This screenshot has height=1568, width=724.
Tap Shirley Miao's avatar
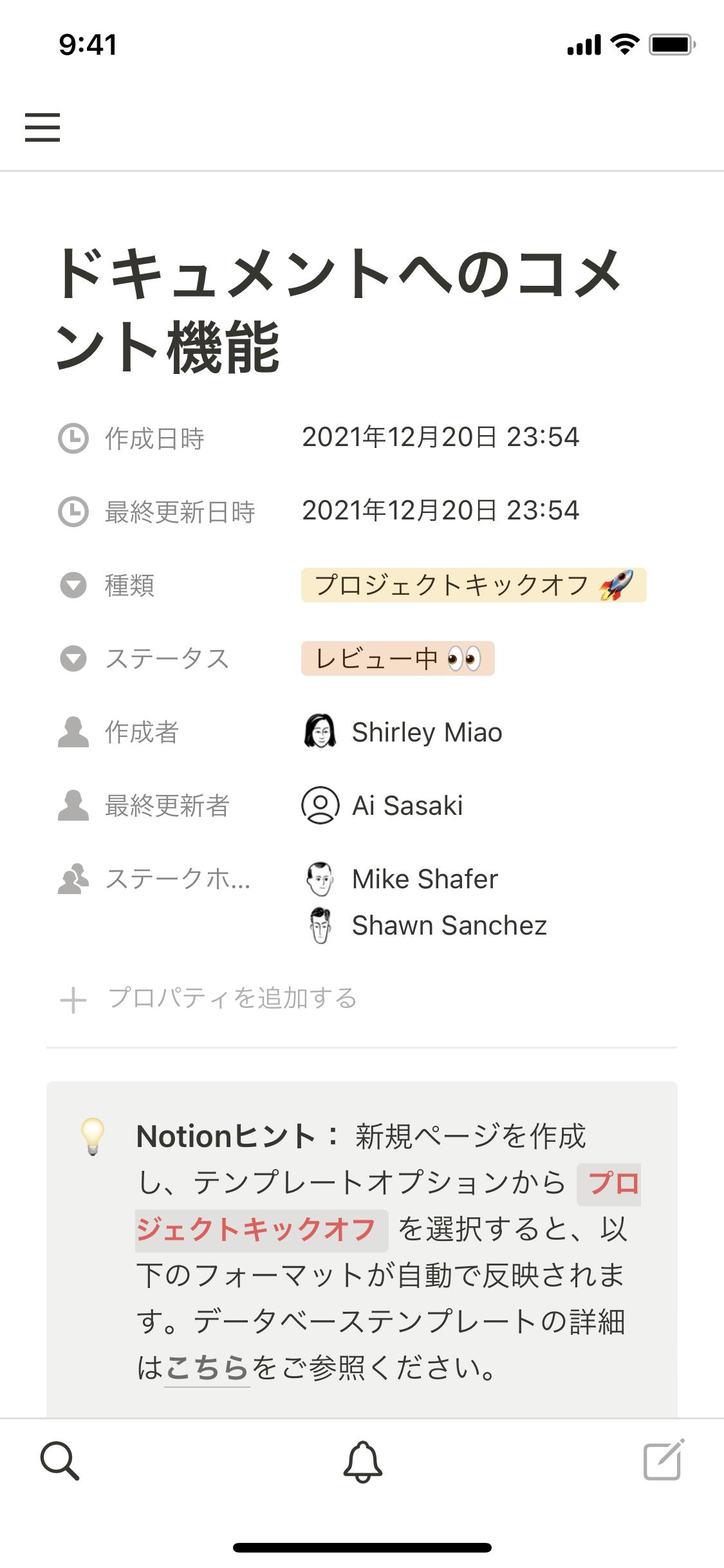tap(320, 731)
